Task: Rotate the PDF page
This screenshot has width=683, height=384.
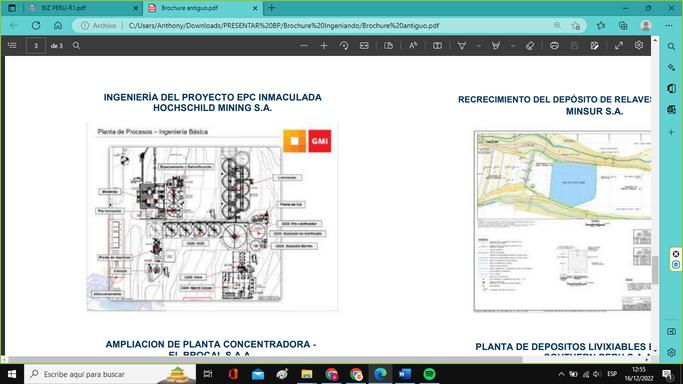Action: click(344, 46)
